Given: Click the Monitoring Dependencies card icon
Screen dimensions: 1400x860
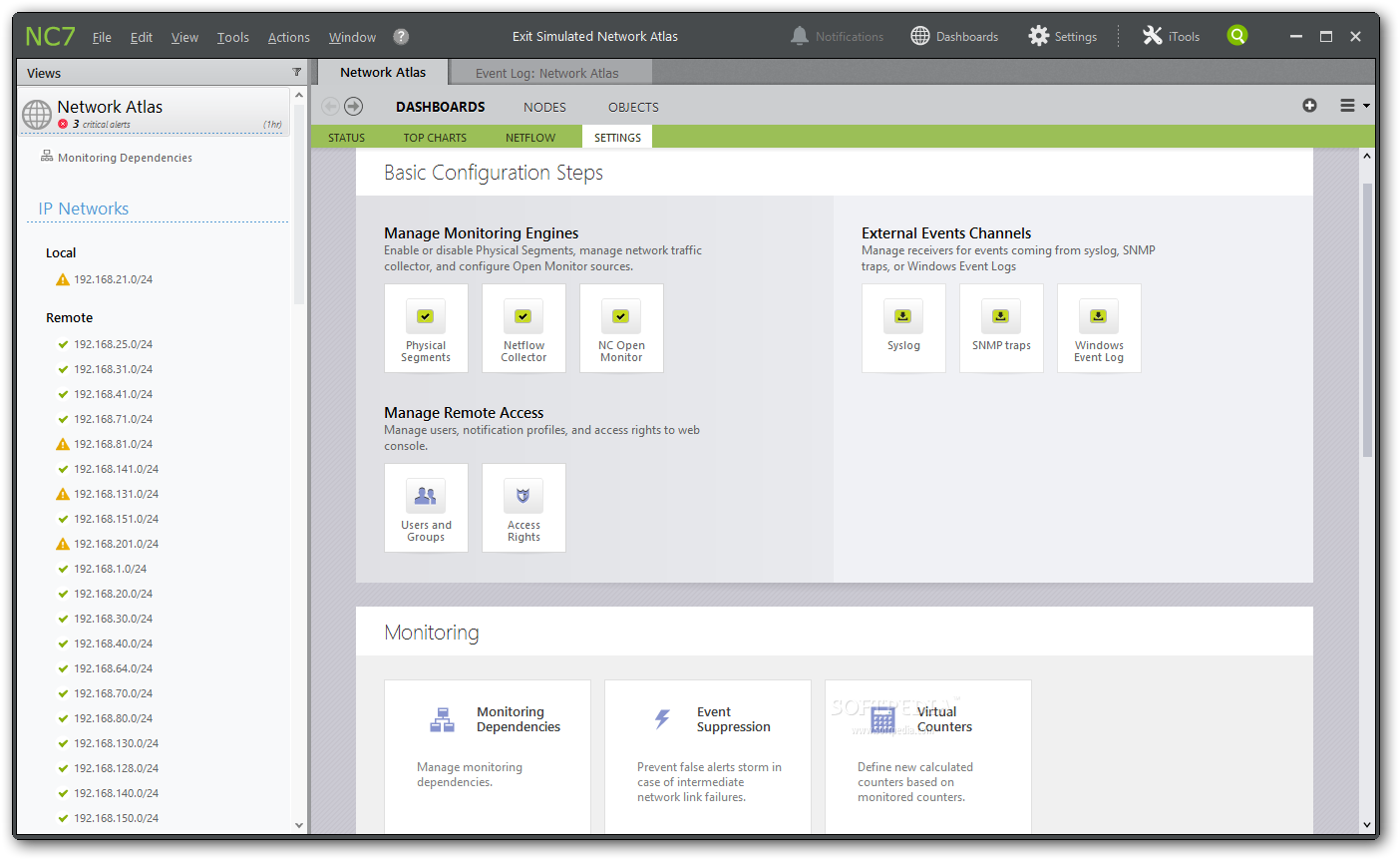Looking at the screenshot, I should 442,719.
